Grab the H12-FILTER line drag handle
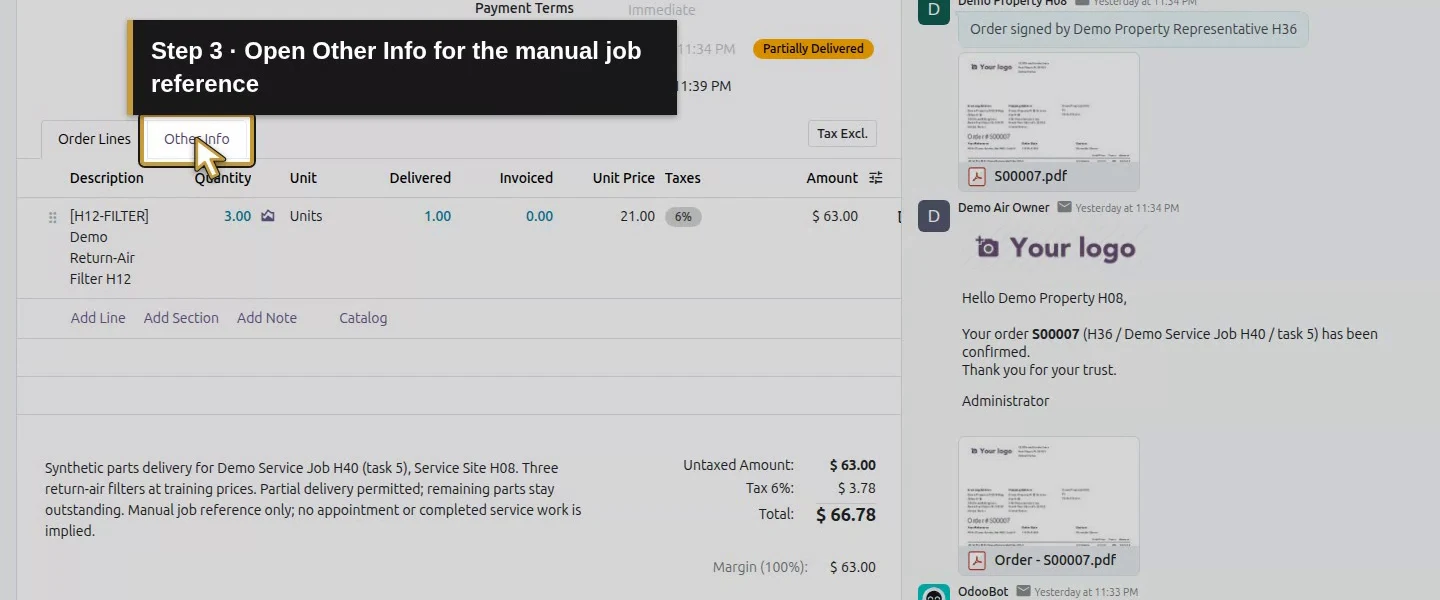The height and width of the screenshot is (600, 1440). pos(53,217)
